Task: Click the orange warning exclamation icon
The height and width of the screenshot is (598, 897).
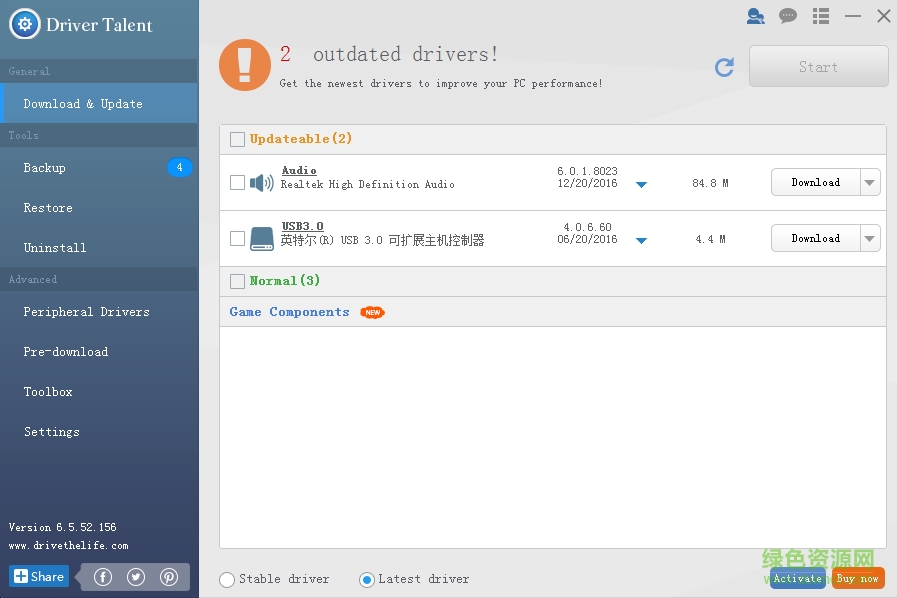Action: (x=244, y=67)
